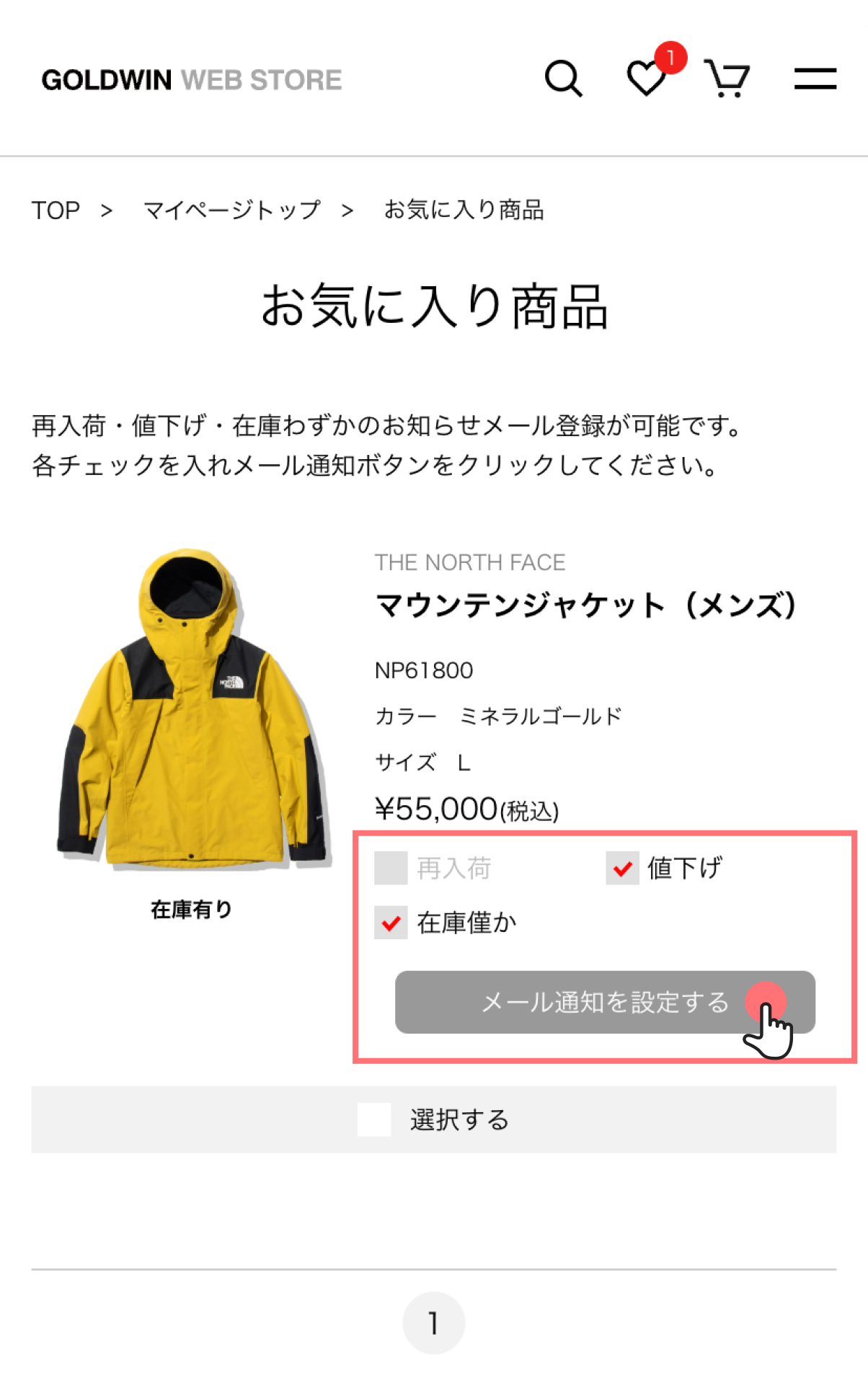868x1384 pixels.
Task: Click the GOLDWIN WEB STORE logo
Action: tap(192, 80)
